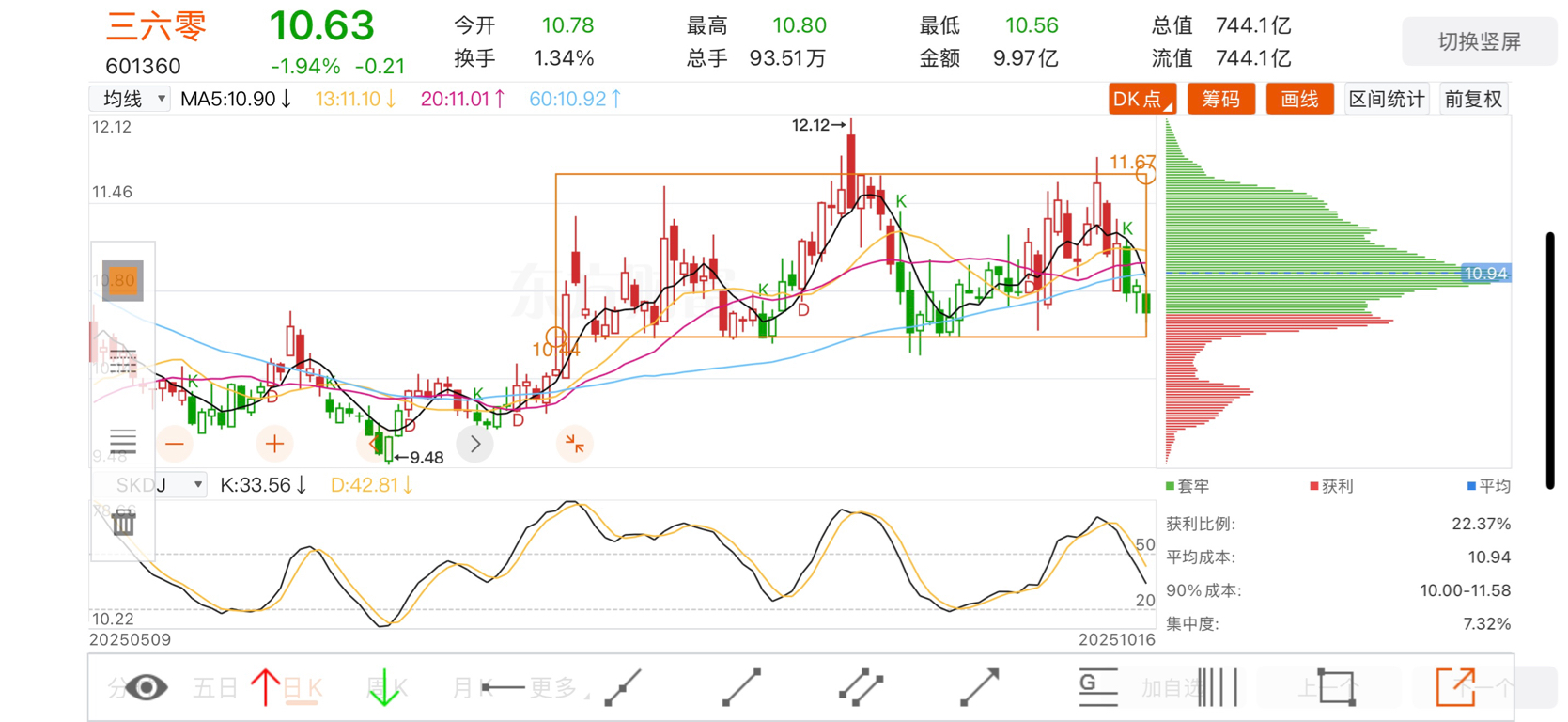This screenshot has width=1568, height=722.
Task: Shift chart right with the chevron button
Action: coord(475,444)
